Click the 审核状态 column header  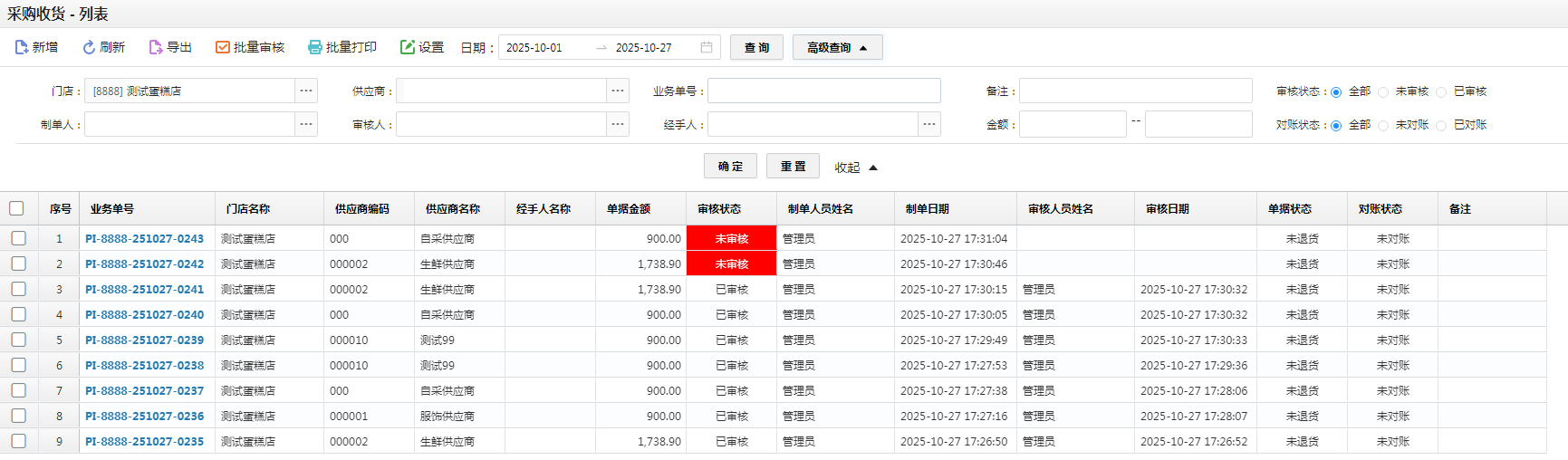[x=719, y=209]
